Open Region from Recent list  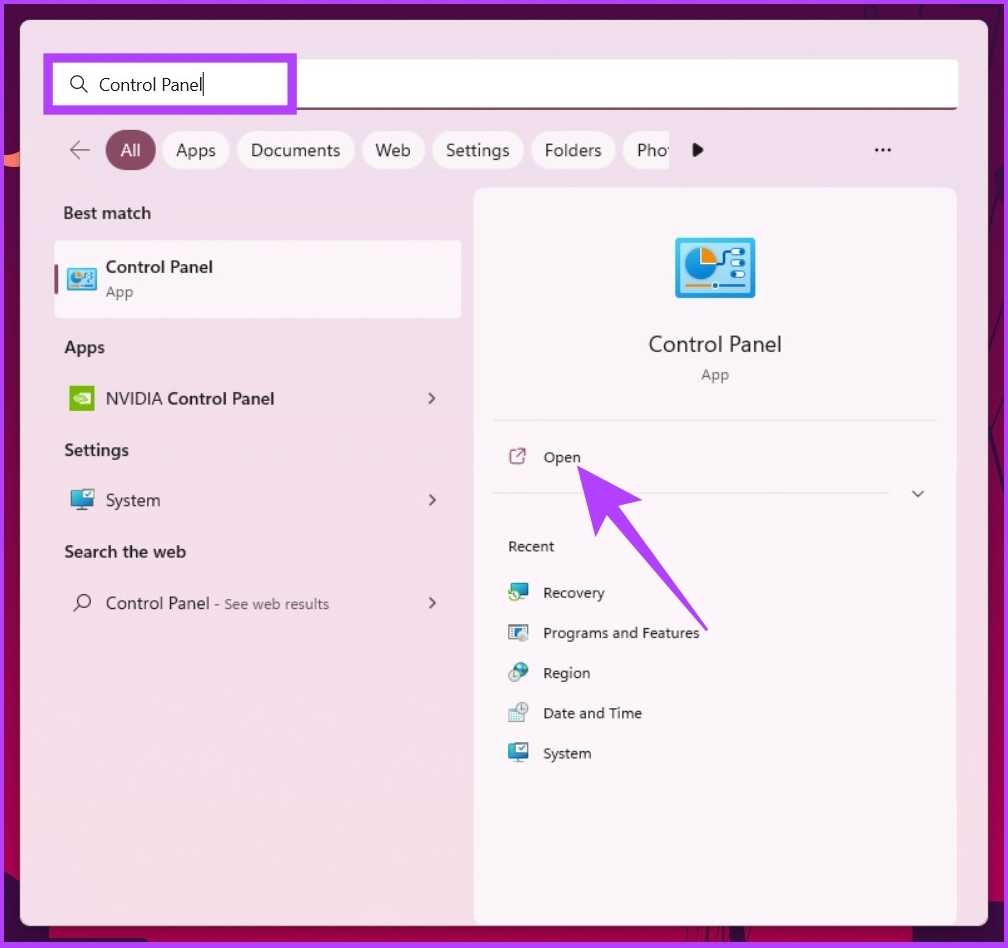[566, 672]
